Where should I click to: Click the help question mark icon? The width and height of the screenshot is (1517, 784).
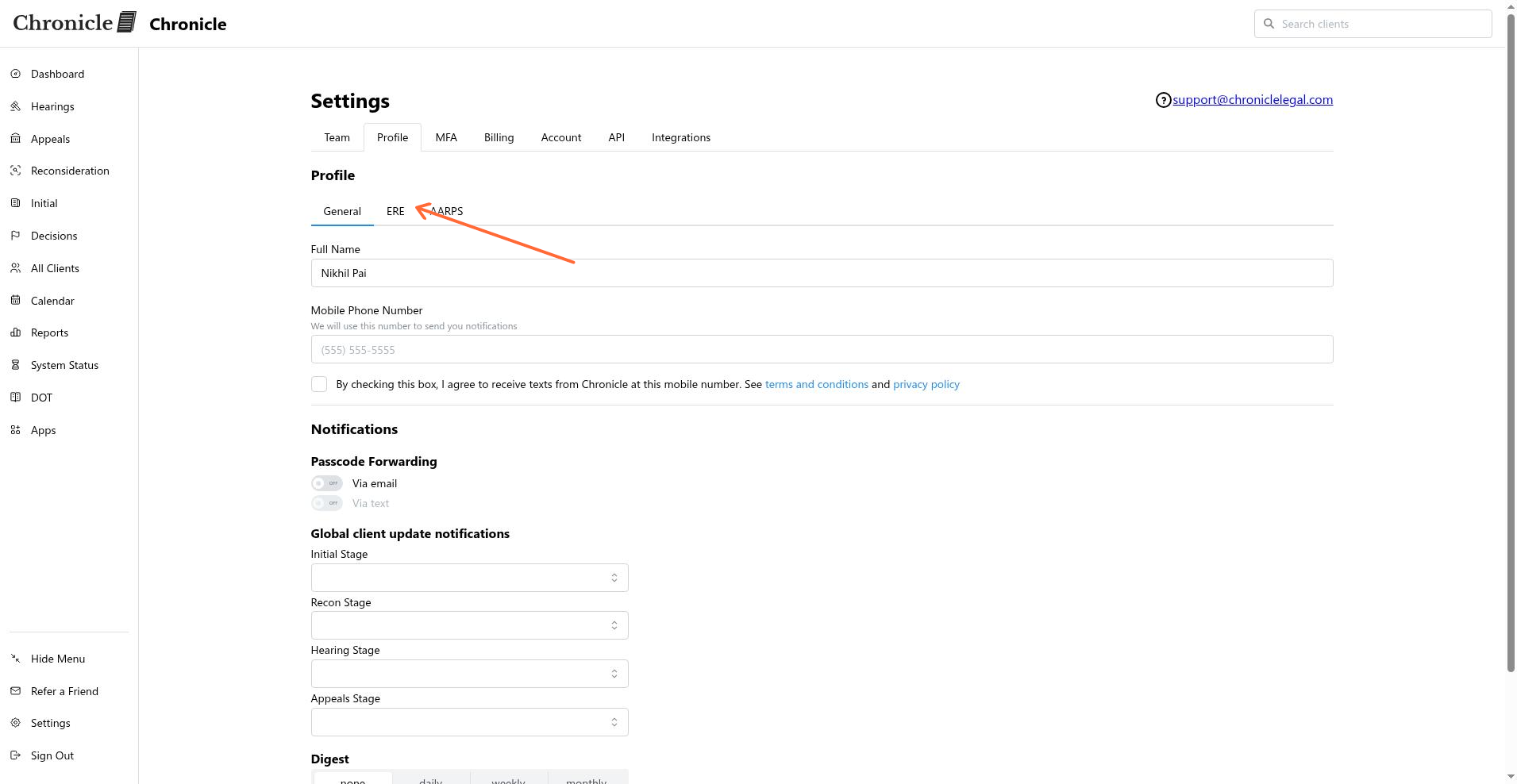coord(1163,100)
